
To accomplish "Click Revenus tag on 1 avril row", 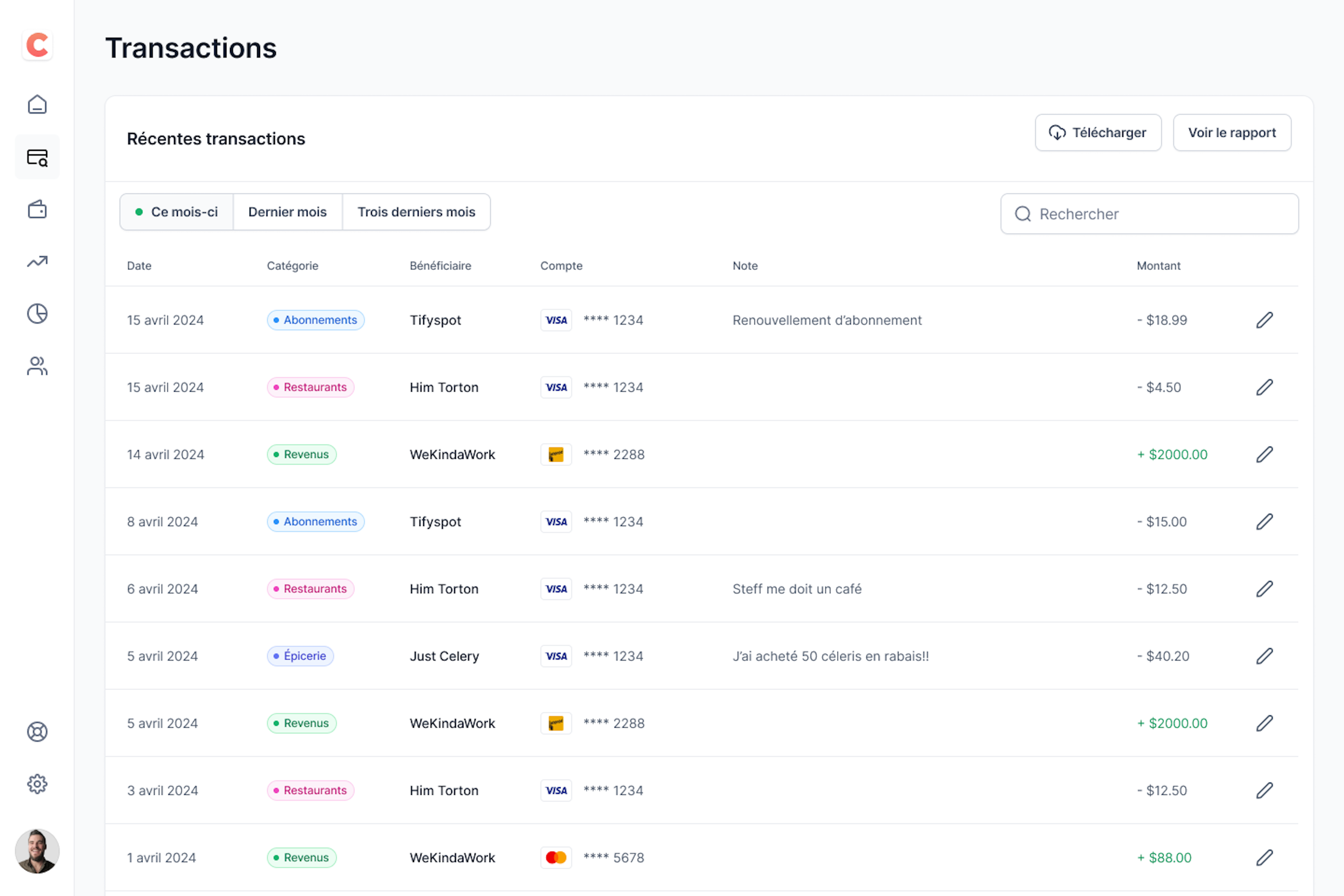I will (302, 858).
